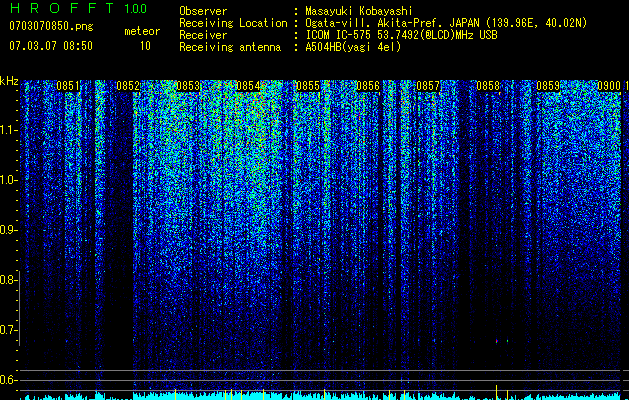Click the Observer field label
Viewport: 629px width, 400px height.
(x=203, y=11)
